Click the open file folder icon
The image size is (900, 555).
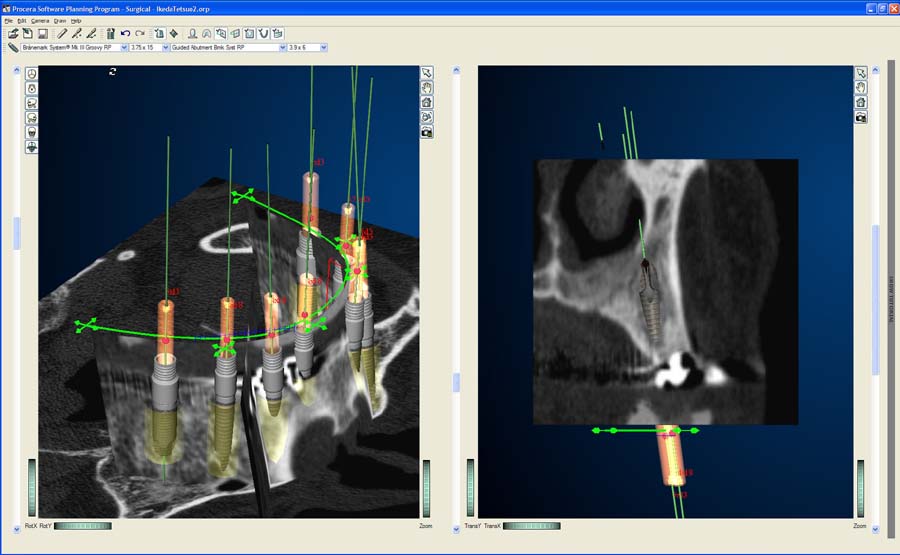coord(13,34)
